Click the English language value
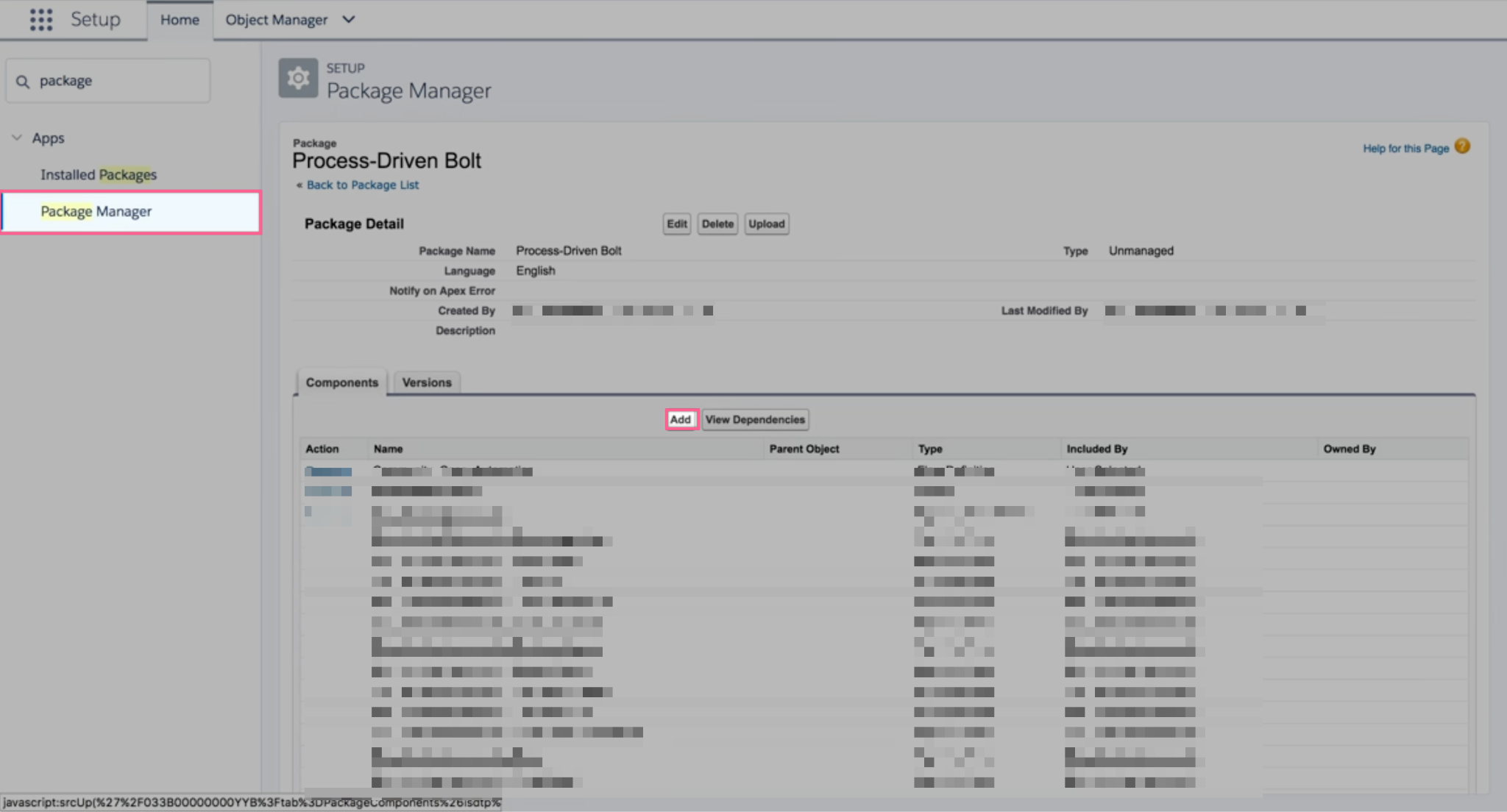1507x812 pixels. pos(536,271)
